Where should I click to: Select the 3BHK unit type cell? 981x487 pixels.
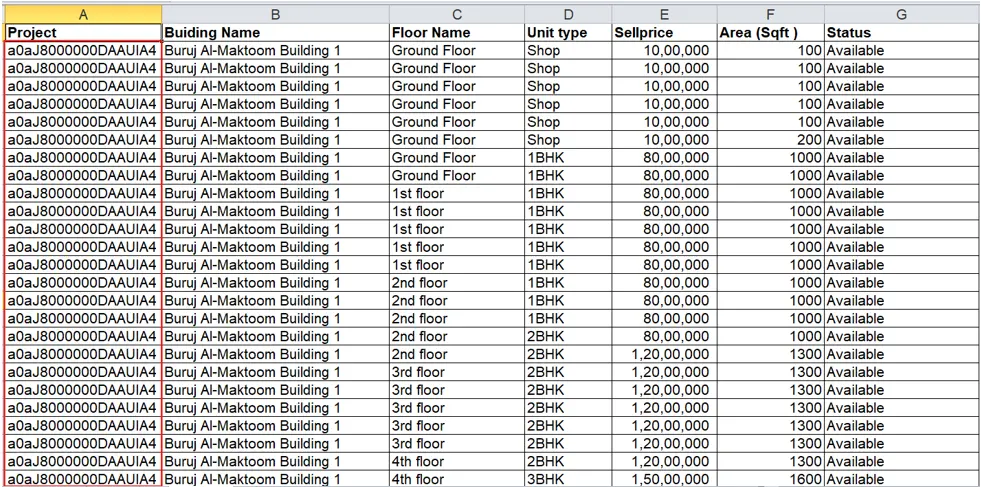[x=568, y=479]
